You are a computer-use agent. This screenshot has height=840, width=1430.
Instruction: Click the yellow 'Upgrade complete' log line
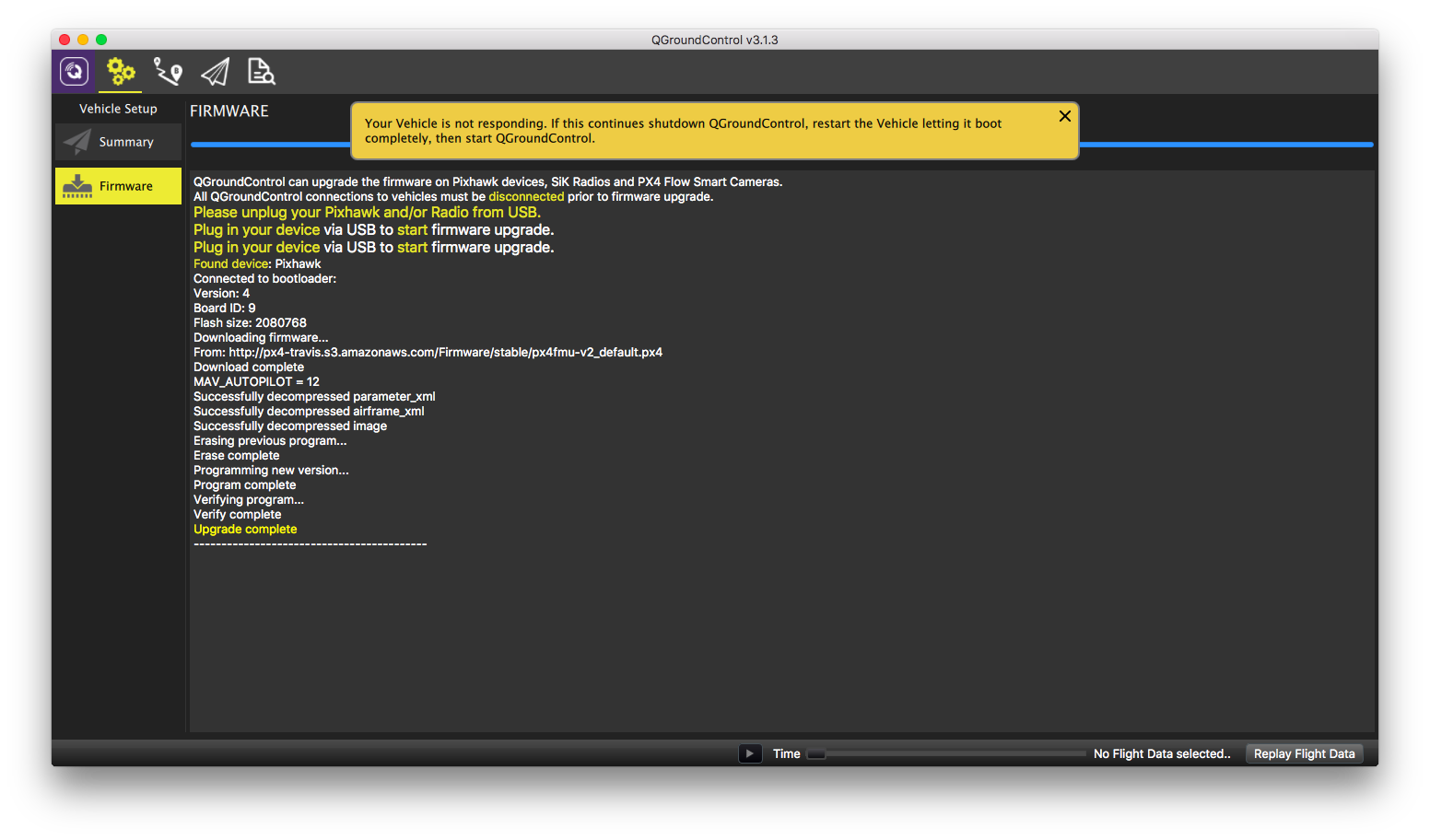pyautogui.click(x=245, y=529)
